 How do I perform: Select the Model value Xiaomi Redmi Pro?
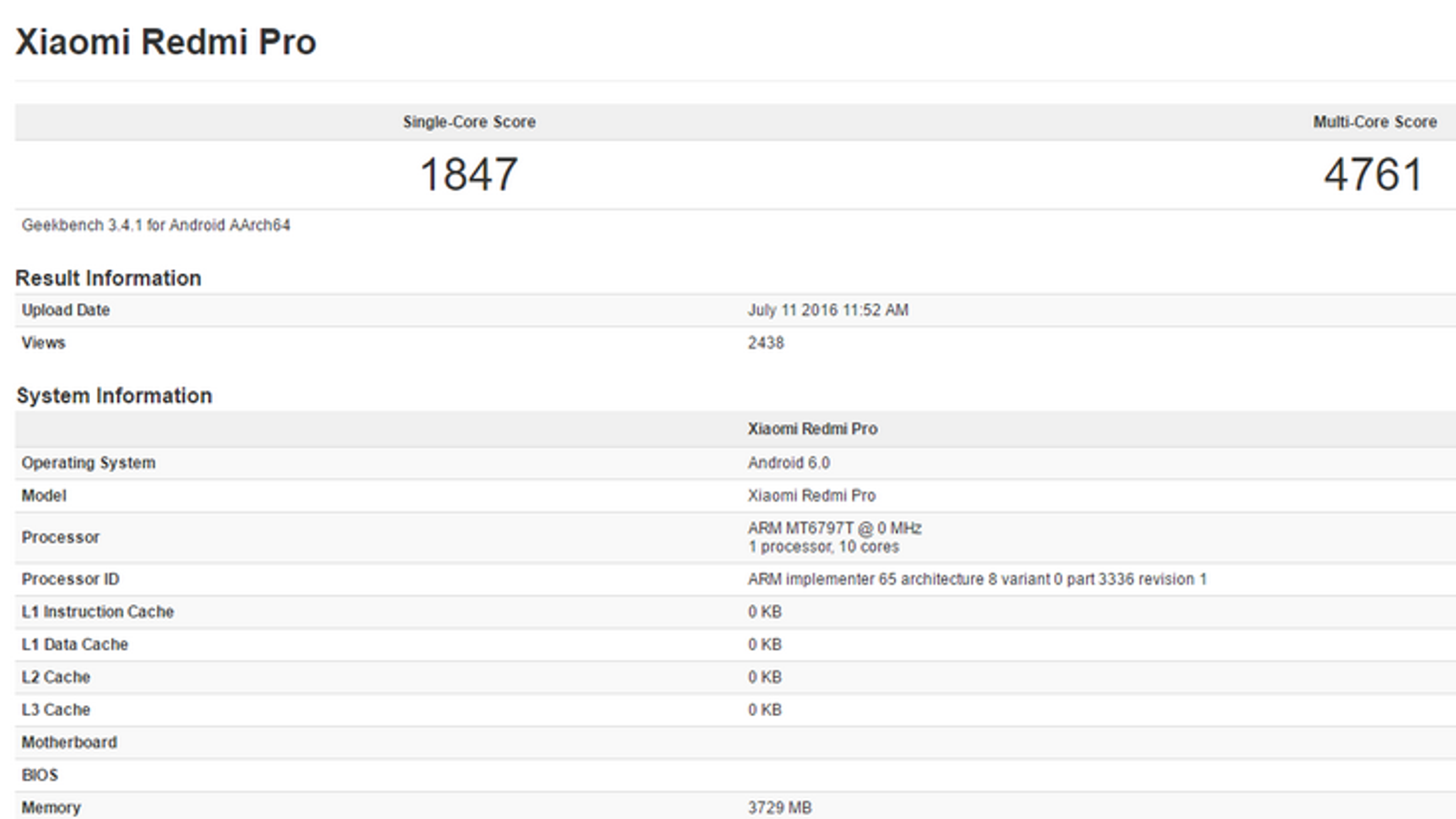click(812, 496)
